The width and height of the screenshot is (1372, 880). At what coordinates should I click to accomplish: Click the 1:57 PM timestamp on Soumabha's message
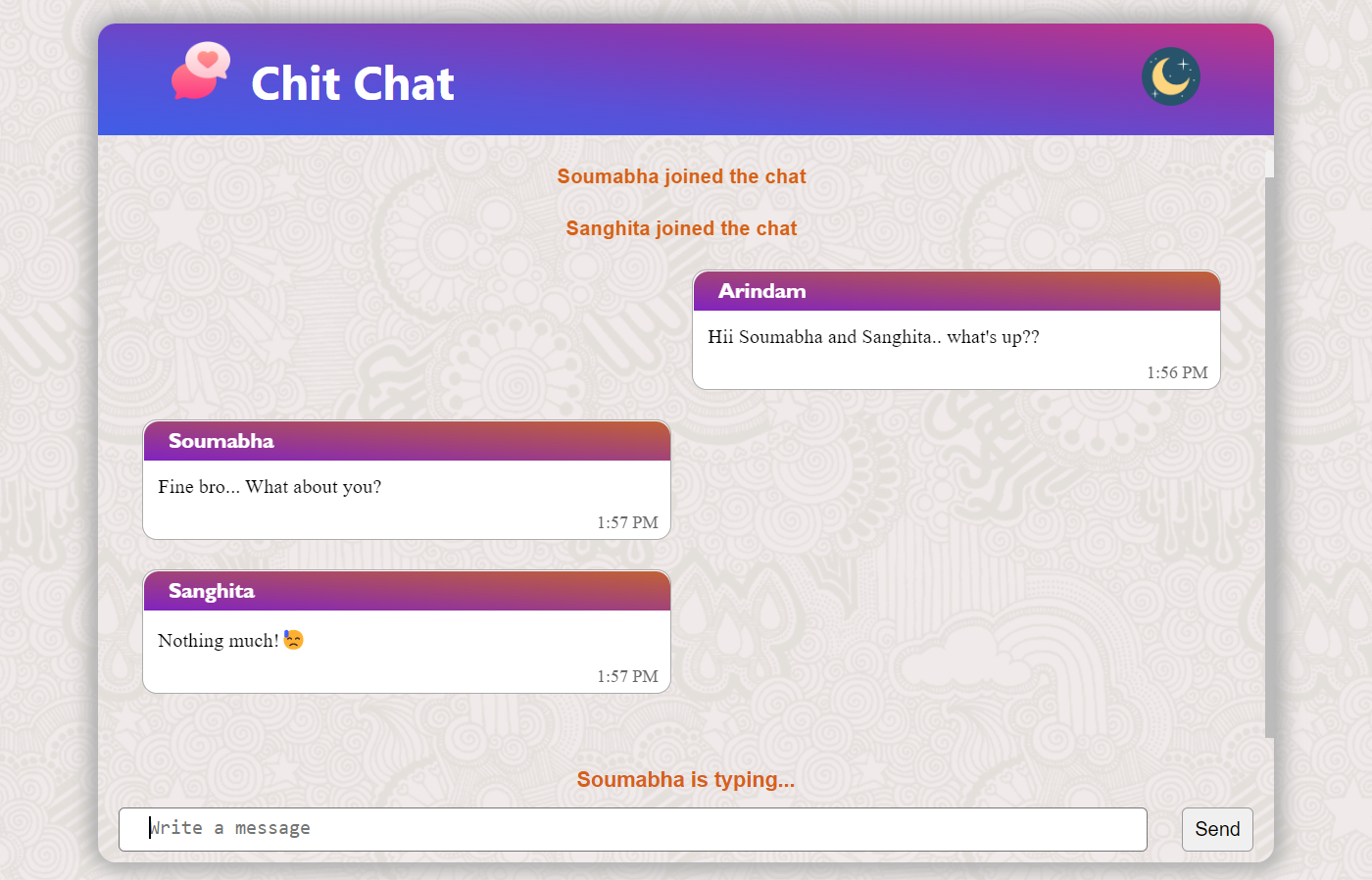point(627,522)
